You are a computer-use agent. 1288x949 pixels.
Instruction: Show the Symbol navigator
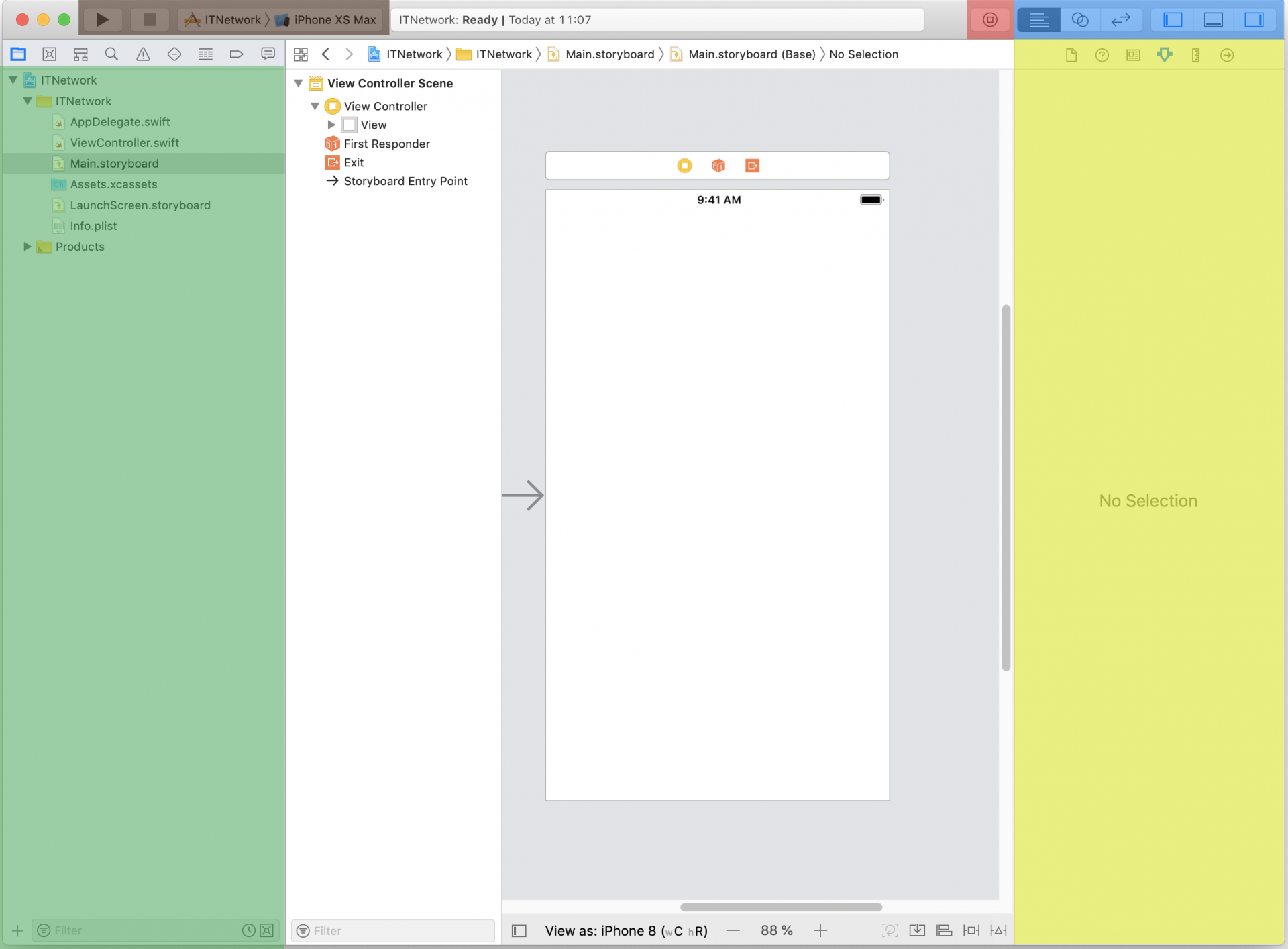[80, 54]
